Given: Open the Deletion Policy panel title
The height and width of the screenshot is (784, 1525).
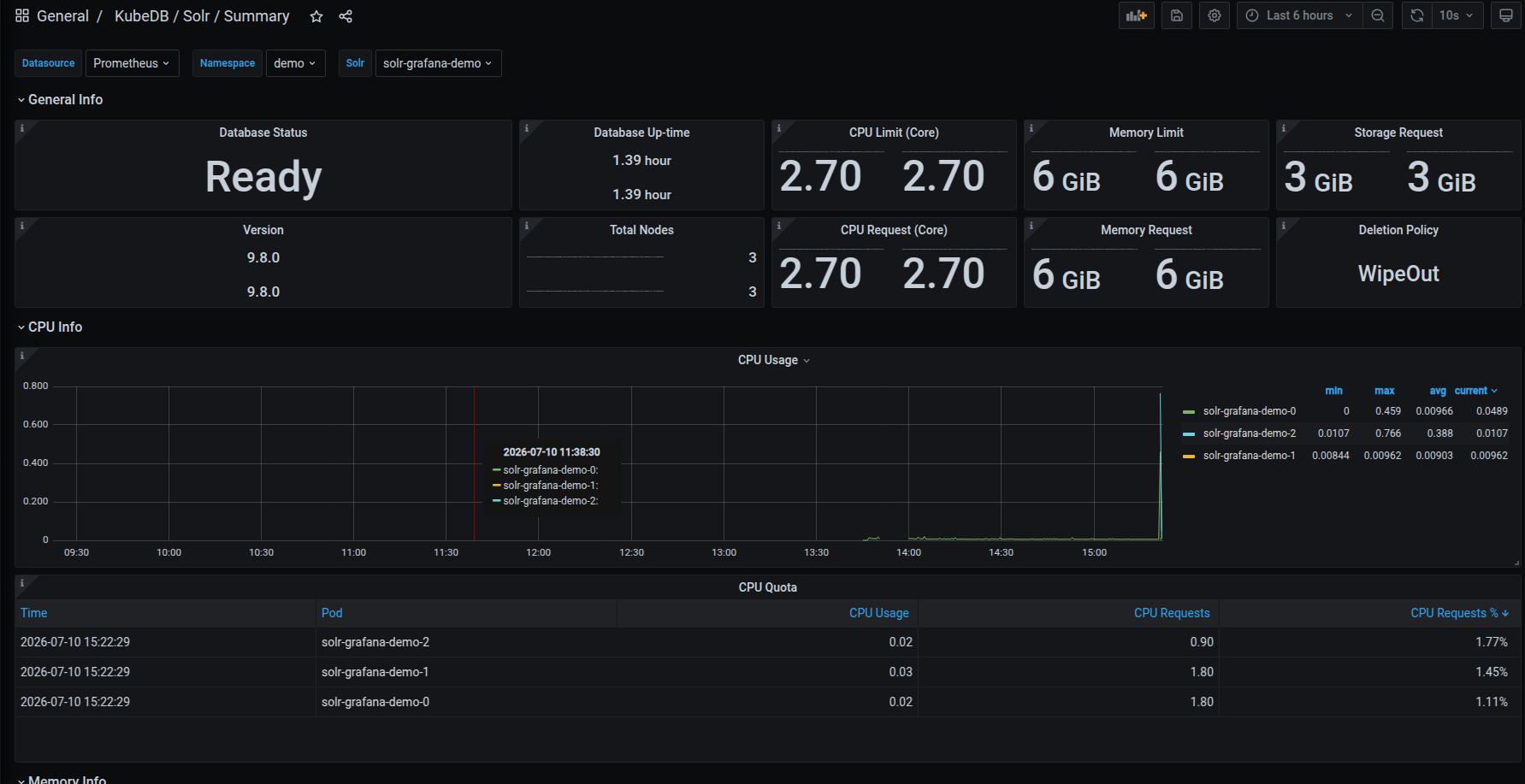Looking at the screenshot, I should [x=1398, y=230].
